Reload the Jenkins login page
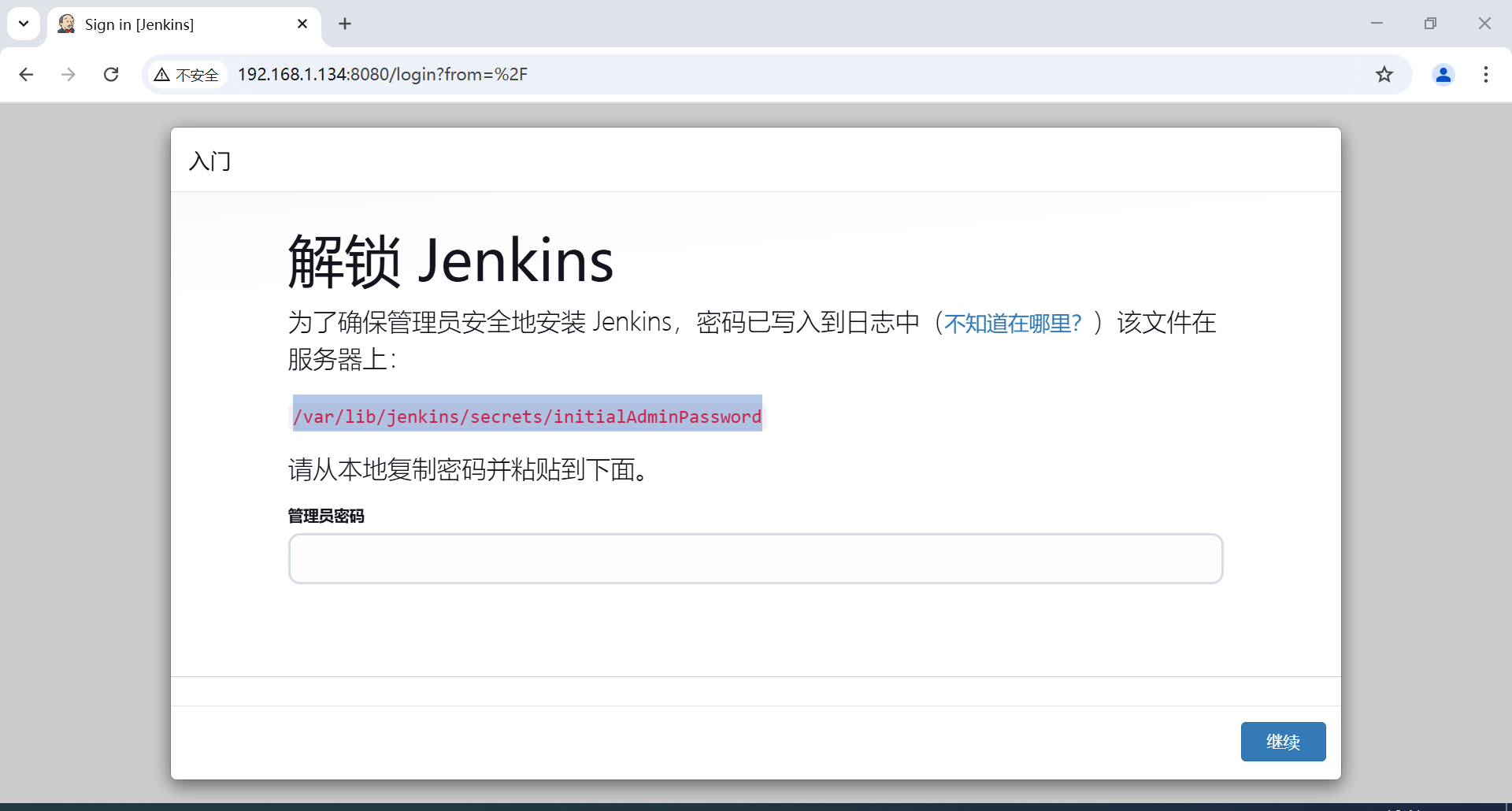1512x811 pixels. click(111, 74)
